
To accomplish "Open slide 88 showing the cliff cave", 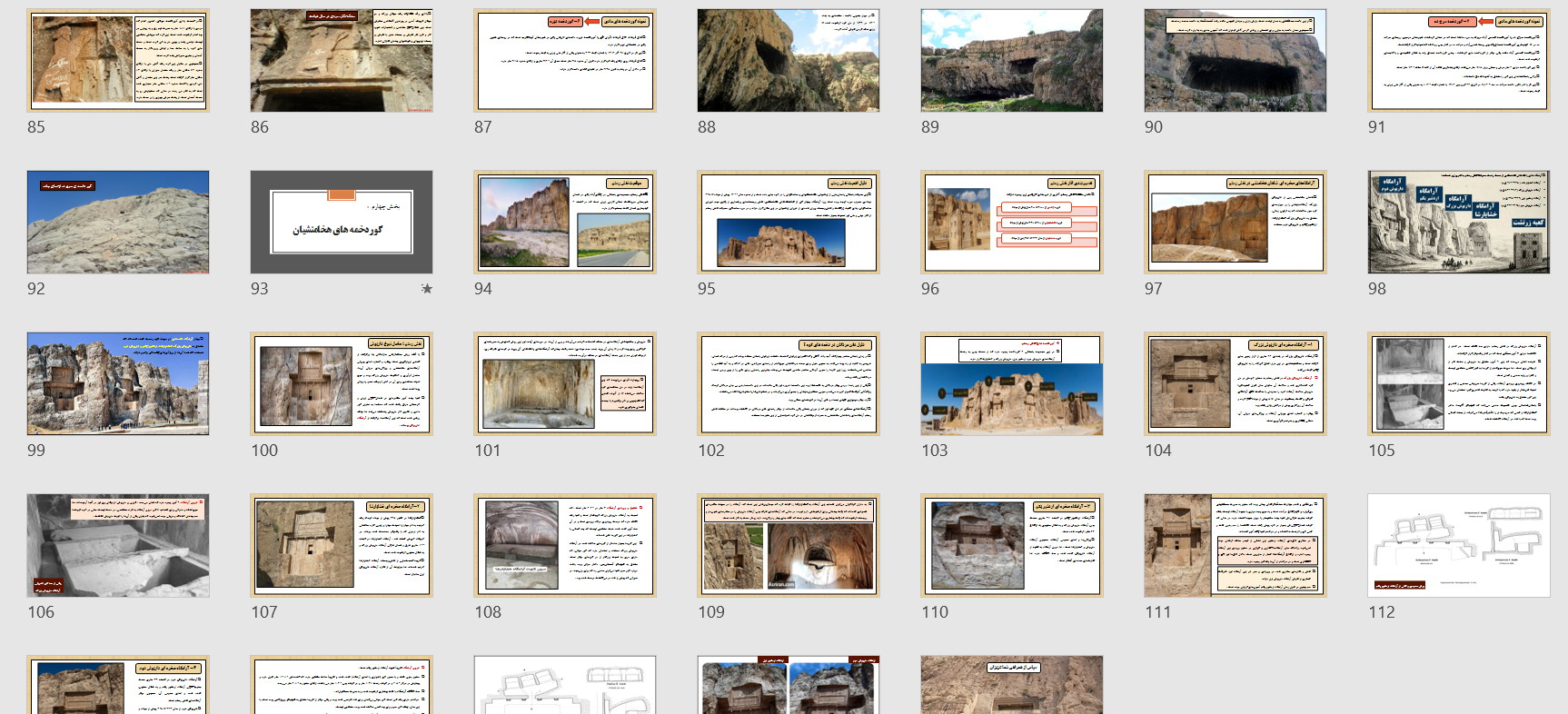I will [x=789, y=61].
